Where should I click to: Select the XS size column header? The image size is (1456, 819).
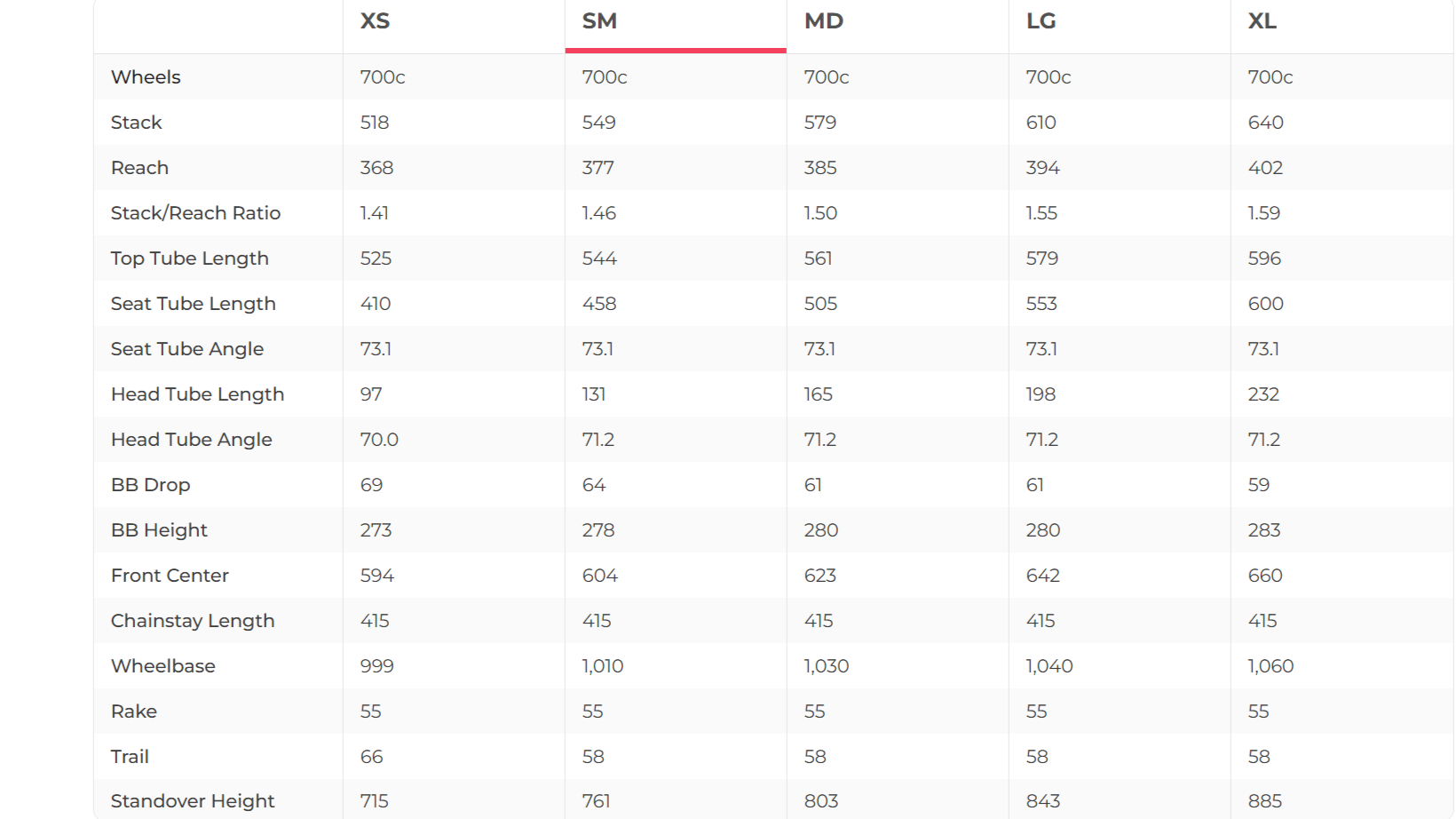click(x=375, y=21)
